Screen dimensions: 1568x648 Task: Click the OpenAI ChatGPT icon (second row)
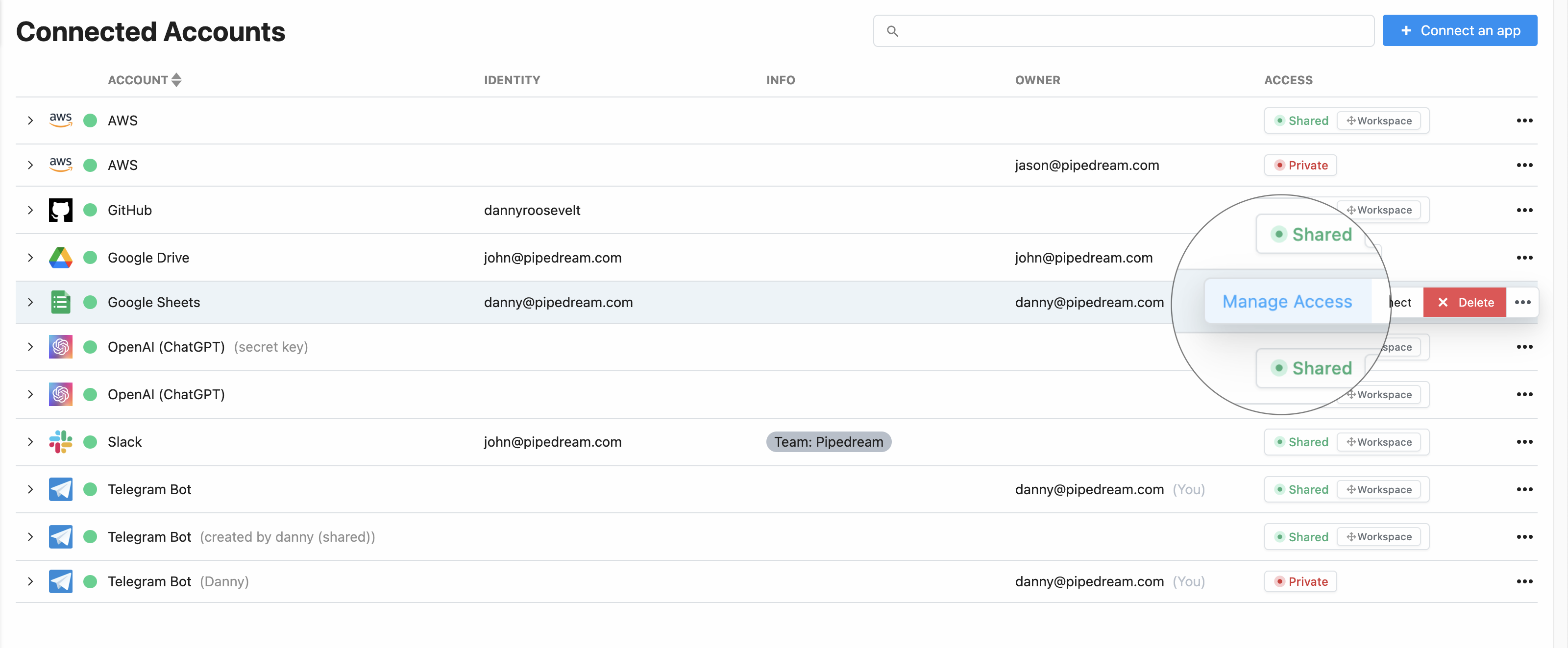click(62, 393)
